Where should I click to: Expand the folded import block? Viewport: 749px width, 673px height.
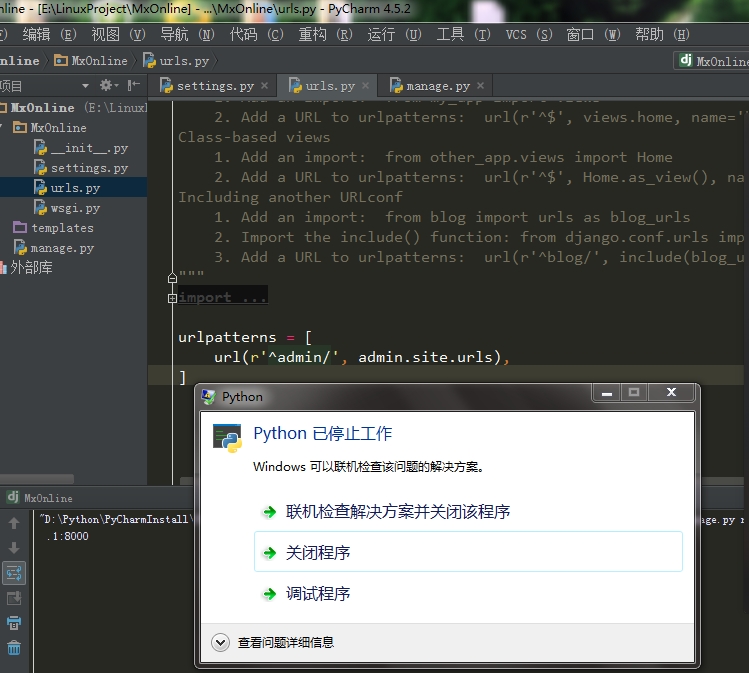click(x=172, y=298)
